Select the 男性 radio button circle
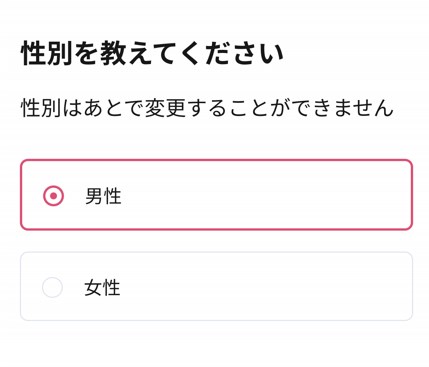This screenshot has height=367, width=429. [53, 196]
